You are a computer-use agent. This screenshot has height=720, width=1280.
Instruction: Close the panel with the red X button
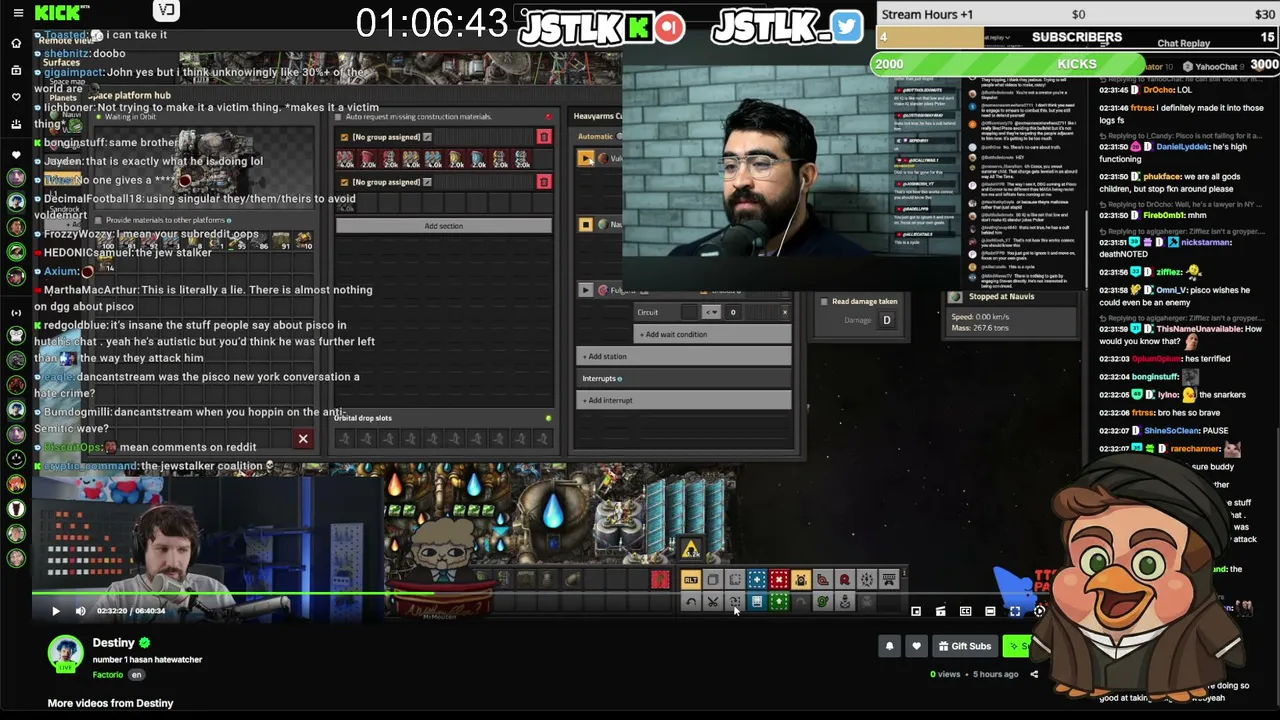coord(303,439)
